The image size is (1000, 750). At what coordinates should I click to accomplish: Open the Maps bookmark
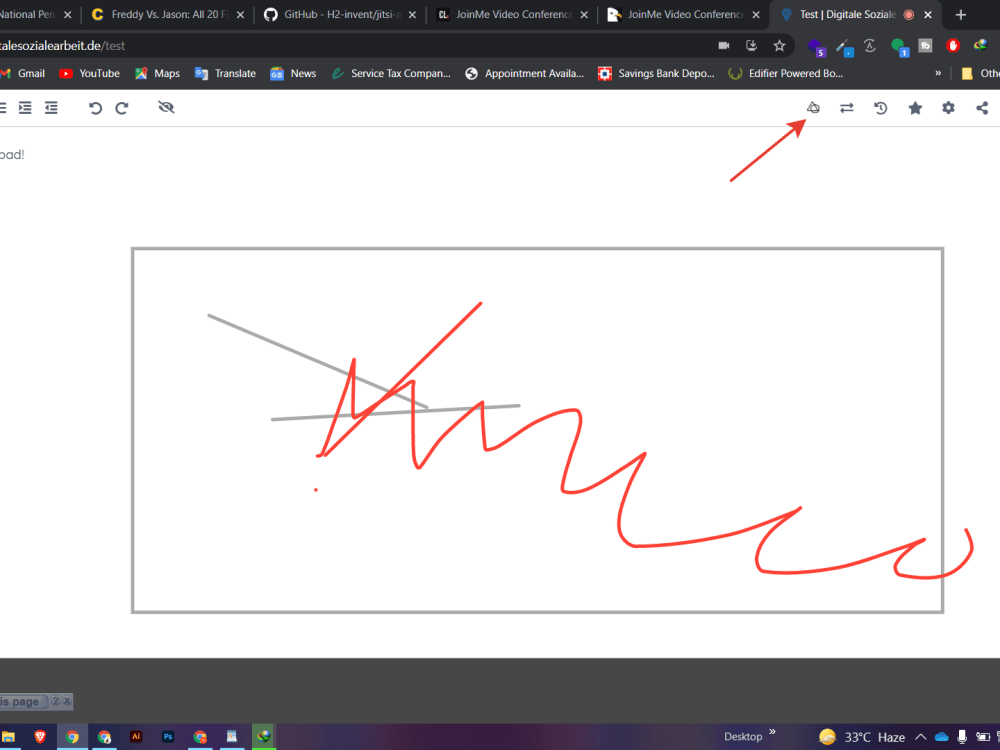(158, 73)
